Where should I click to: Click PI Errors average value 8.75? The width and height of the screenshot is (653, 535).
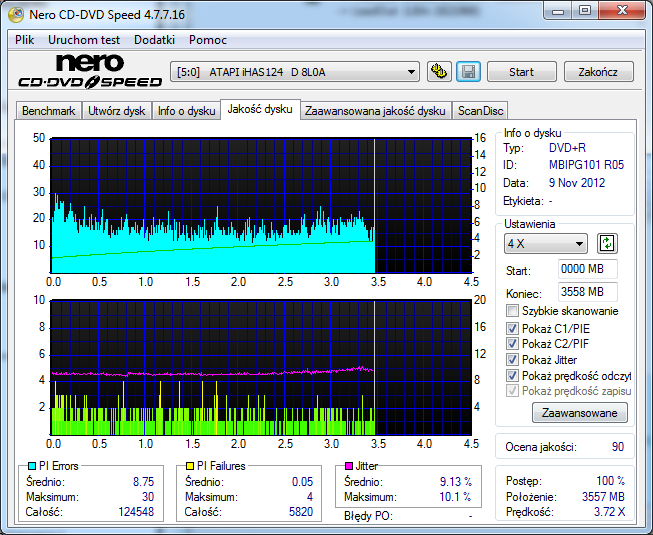click(x=143, y=482)
